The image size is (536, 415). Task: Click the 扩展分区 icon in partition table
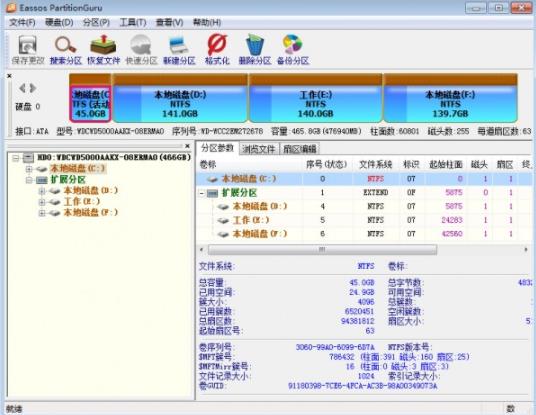[x=212, y=193]
